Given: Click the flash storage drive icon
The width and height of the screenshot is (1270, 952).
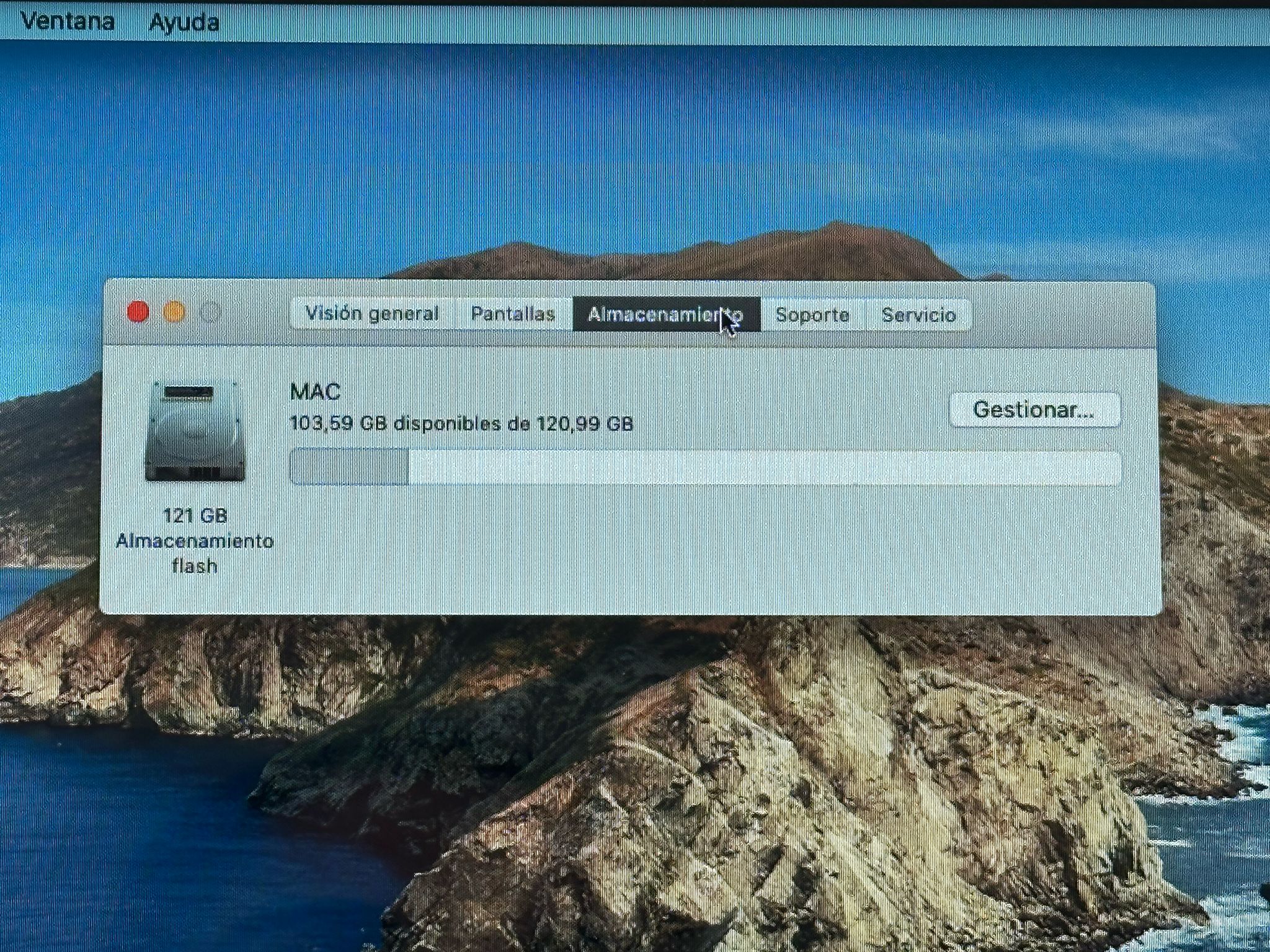Looking at the screenshot, I should click(x=195, y=432).
